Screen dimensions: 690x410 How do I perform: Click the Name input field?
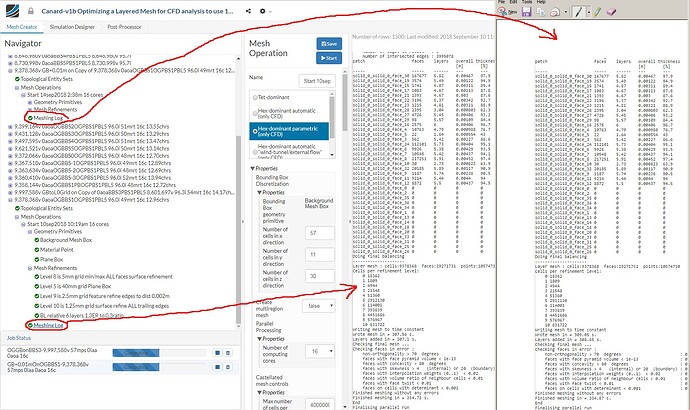pos(317,81)
